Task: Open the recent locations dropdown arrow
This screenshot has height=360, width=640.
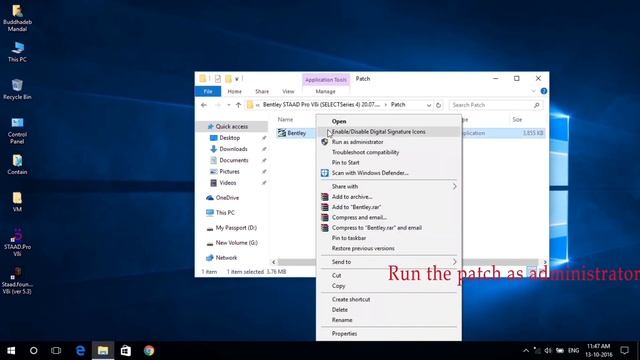Action: (229, 105)
